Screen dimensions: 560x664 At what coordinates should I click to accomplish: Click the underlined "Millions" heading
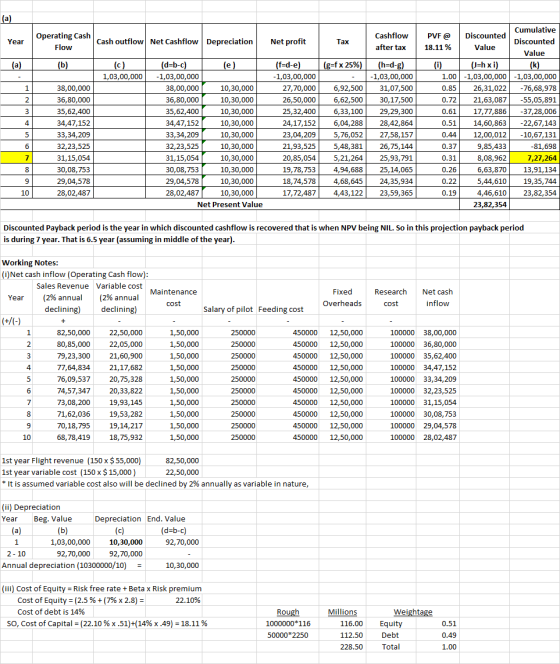point(342,612)
